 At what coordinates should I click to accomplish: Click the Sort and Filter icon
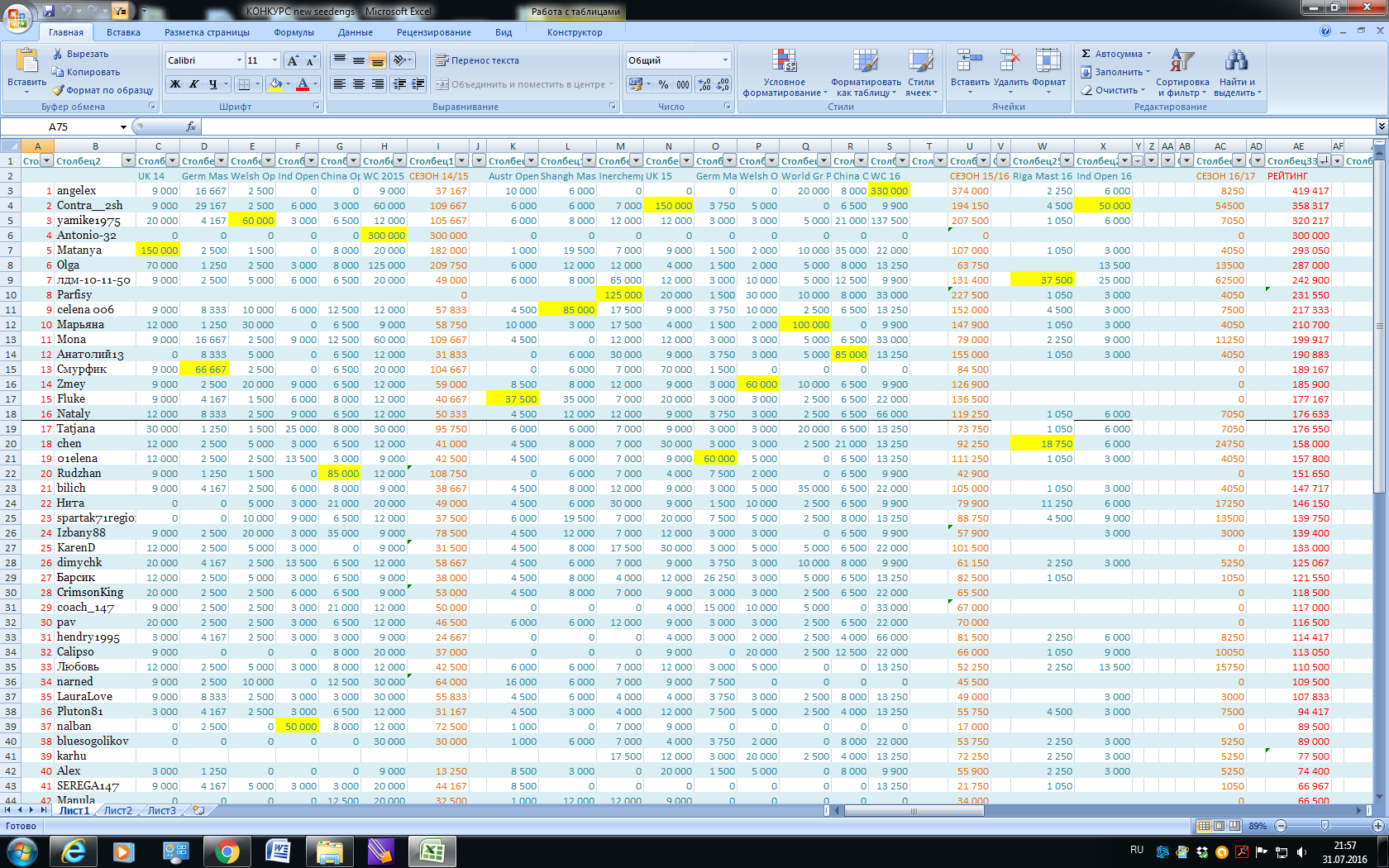(1181, 62)
